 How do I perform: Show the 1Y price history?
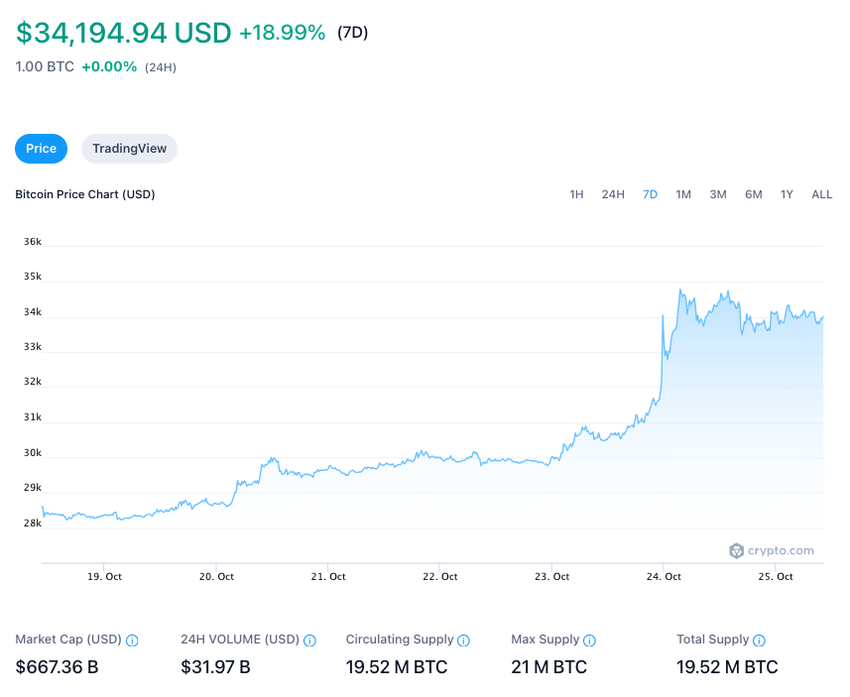787,194
